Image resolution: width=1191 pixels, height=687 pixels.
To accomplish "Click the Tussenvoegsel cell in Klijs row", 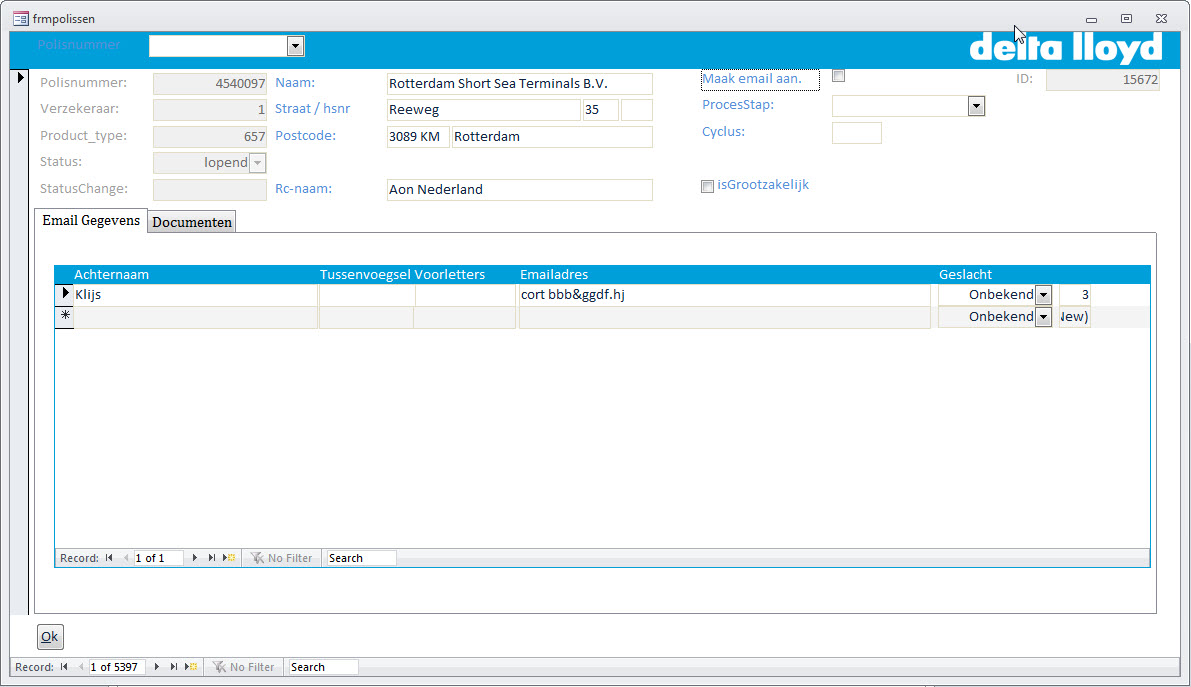I will 367,295.
